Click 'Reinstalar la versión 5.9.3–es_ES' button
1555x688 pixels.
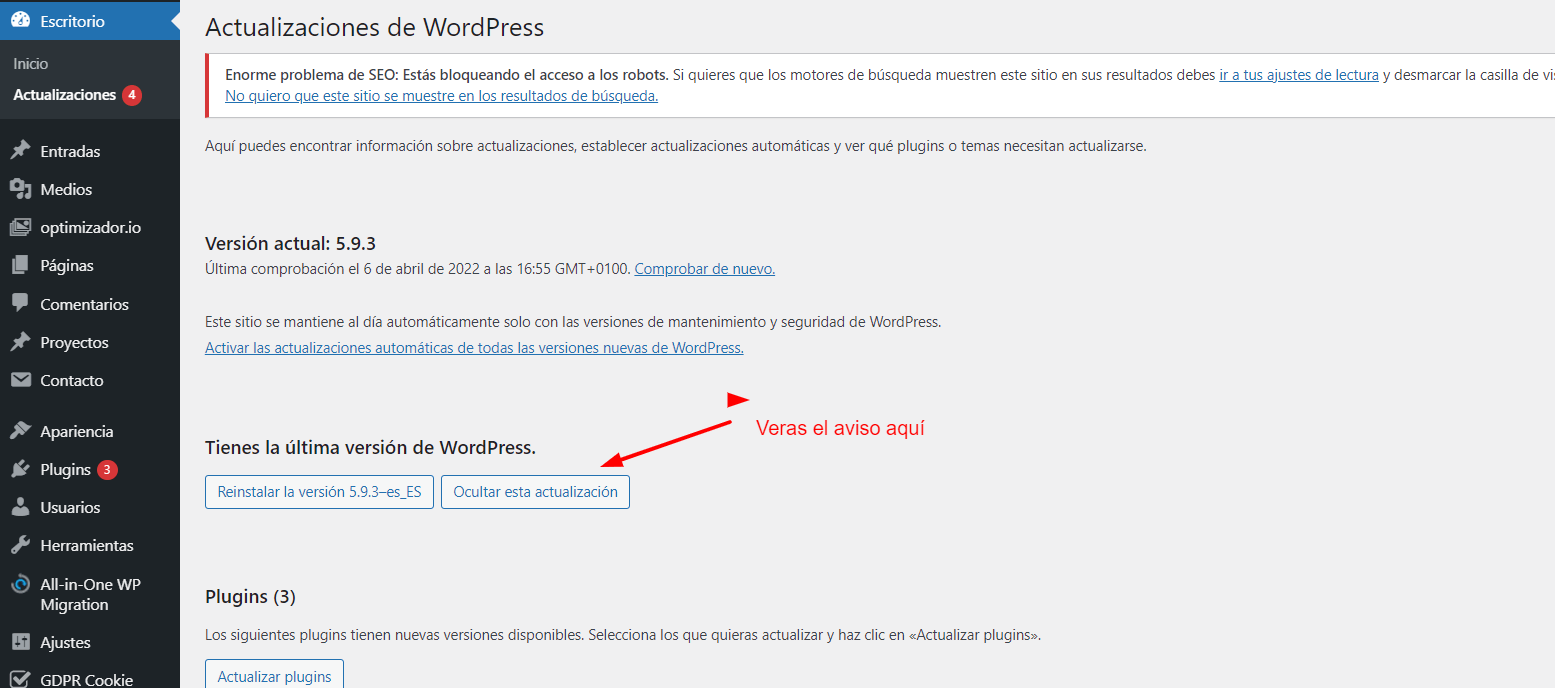tap(319, 492)
